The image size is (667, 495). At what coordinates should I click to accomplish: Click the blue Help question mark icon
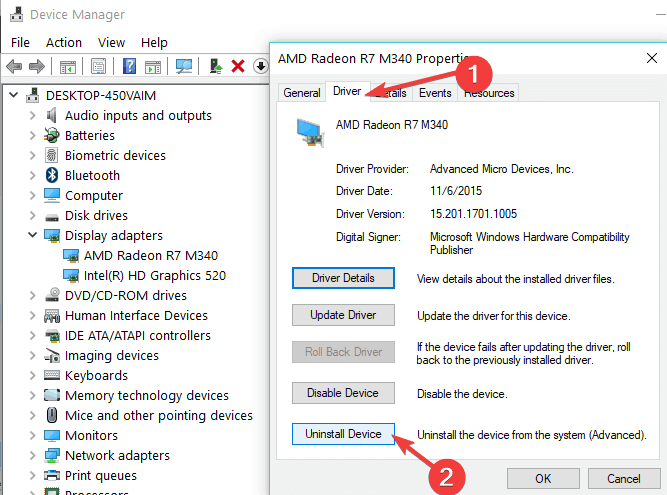point(129,66)
